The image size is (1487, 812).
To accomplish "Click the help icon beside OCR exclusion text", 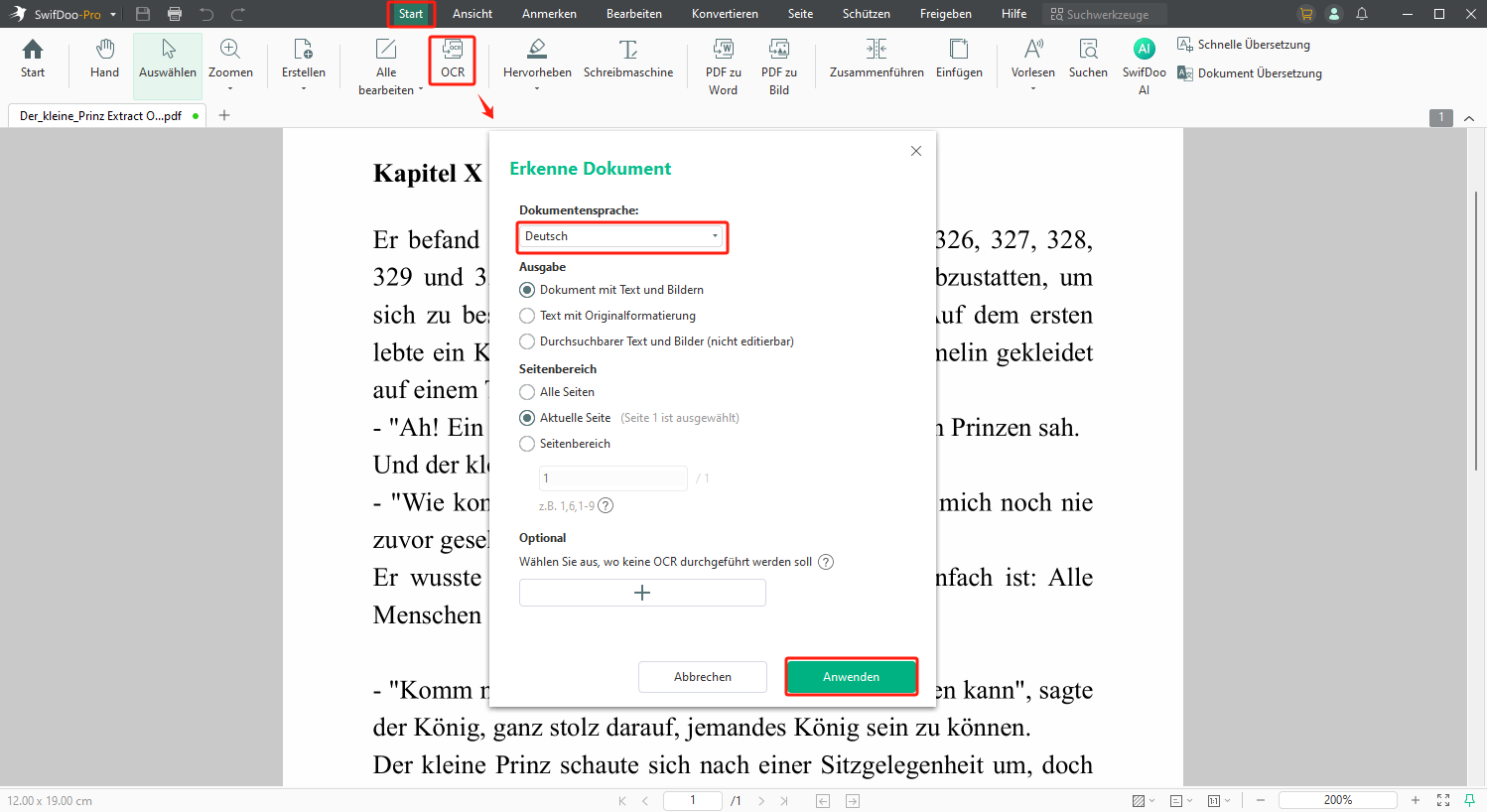I will [826, 562].
